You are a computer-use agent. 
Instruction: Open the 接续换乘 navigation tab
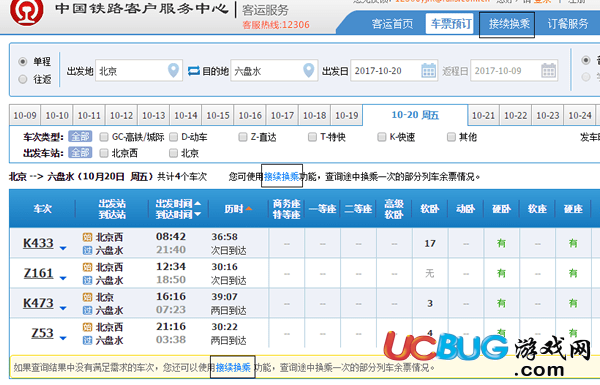pyautogui.click(x=508, y=24)
